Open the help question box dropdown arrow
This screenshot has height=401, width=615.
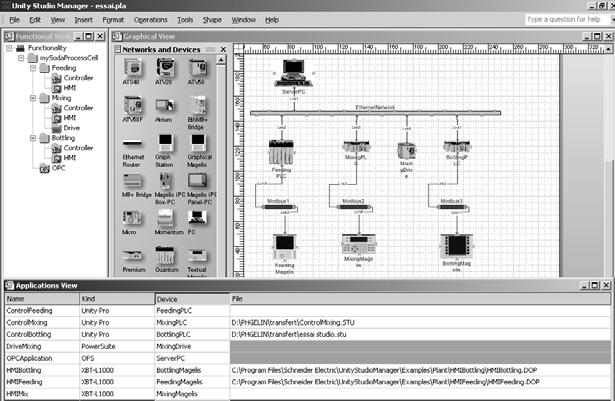(613, 19)
